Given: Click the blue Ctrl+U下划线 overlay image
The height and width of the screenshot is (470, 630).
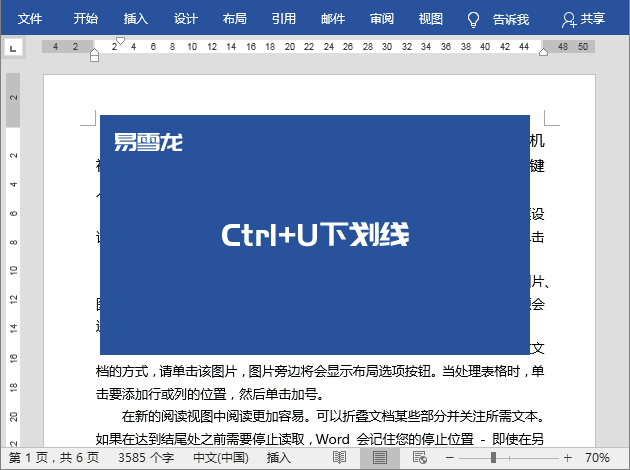Looking at the screenshot, I should [x=315, y=235].
